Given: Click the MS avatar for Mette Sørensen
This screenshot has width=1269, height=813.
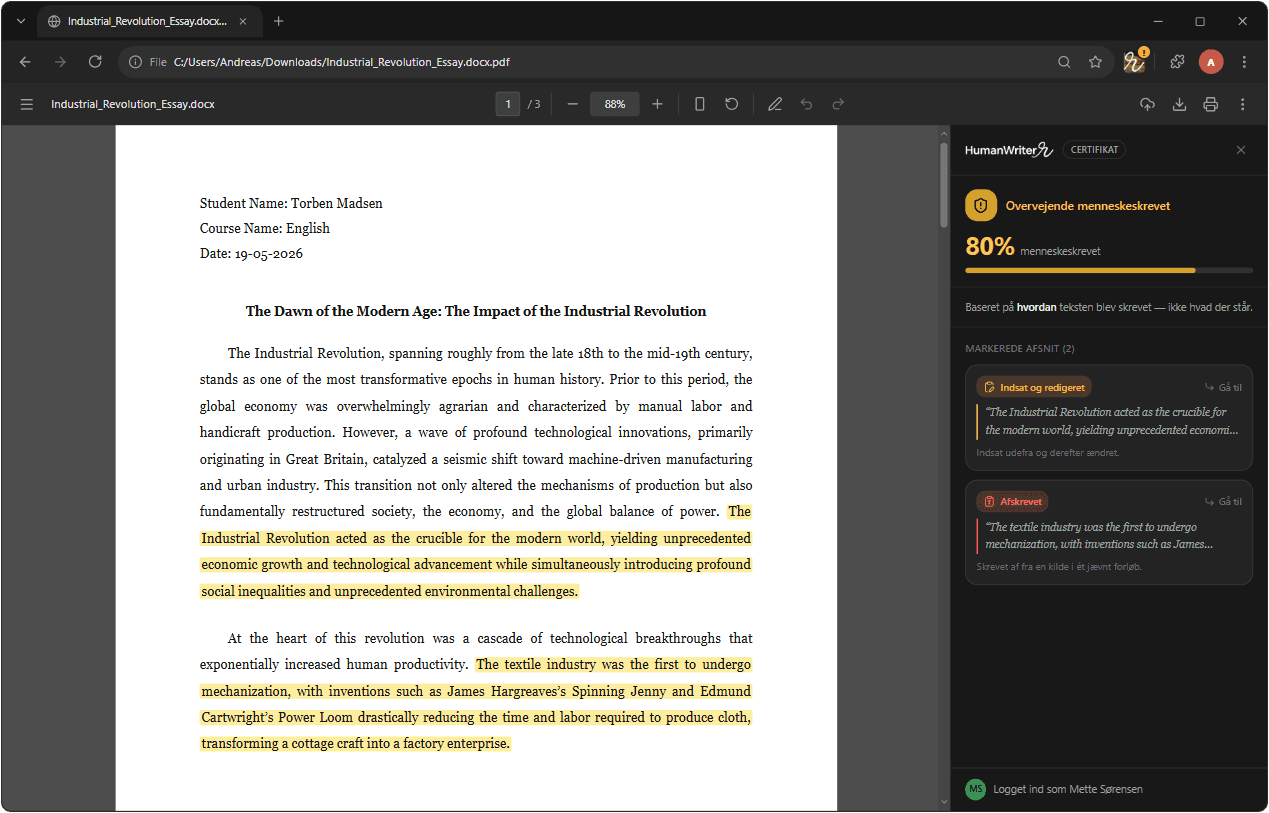Looking at the screenshot, I should (975, 789).
